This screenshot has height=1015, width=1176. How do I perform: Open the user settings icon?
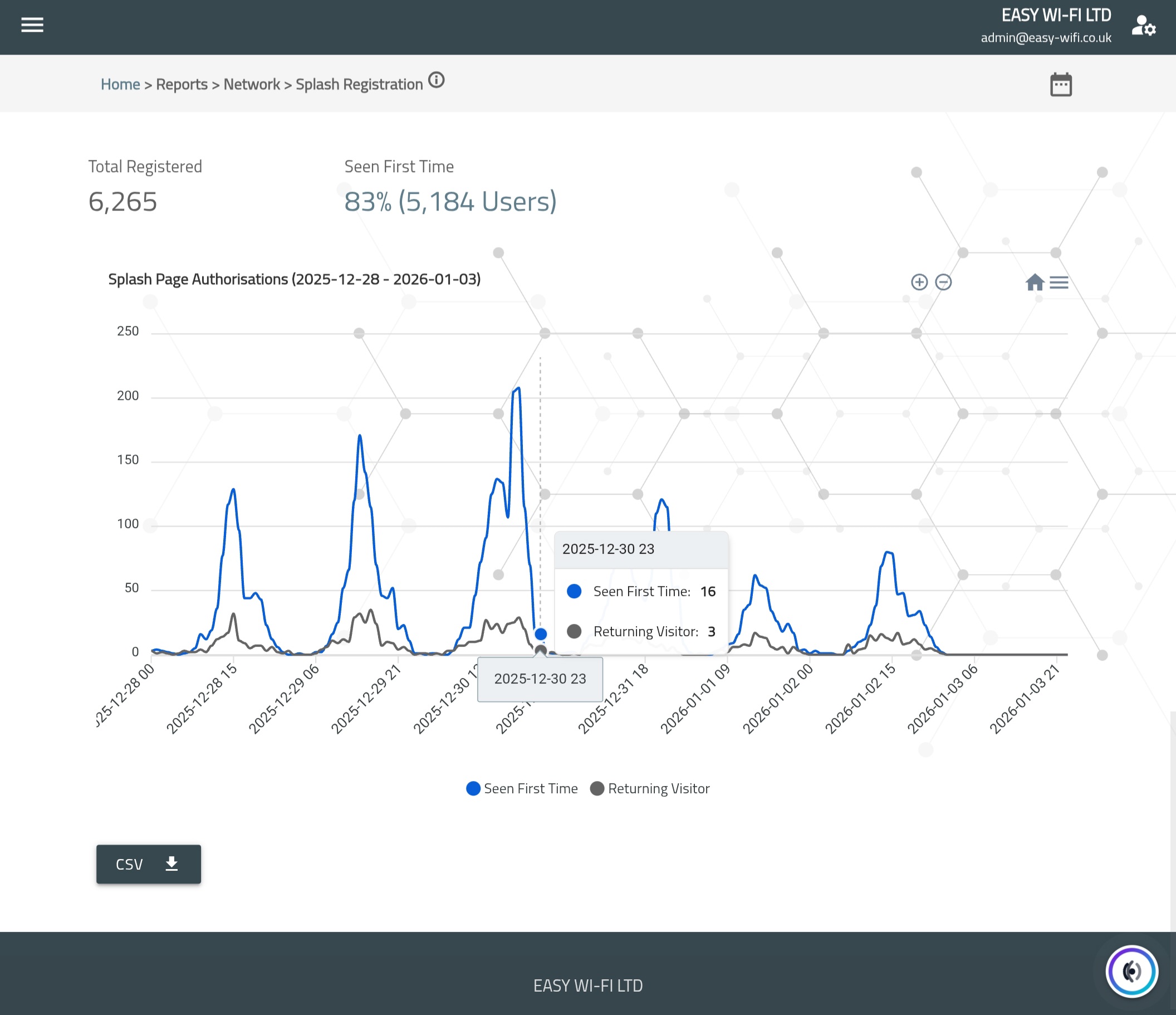coord(1143,26)
